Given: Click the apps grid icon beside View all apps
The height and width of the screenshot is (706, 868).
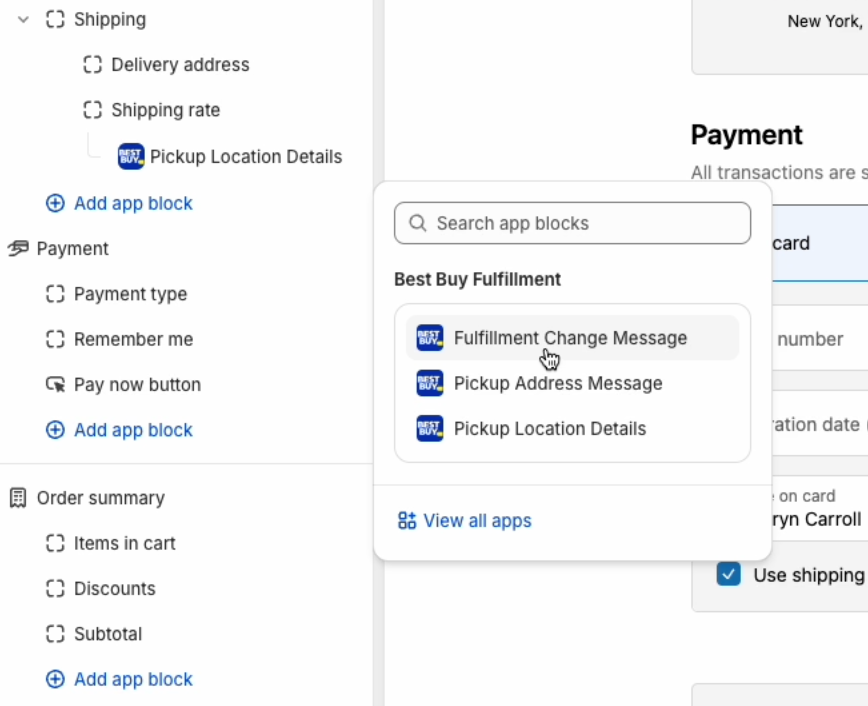Looking at the screenshot, I should 407,521.
